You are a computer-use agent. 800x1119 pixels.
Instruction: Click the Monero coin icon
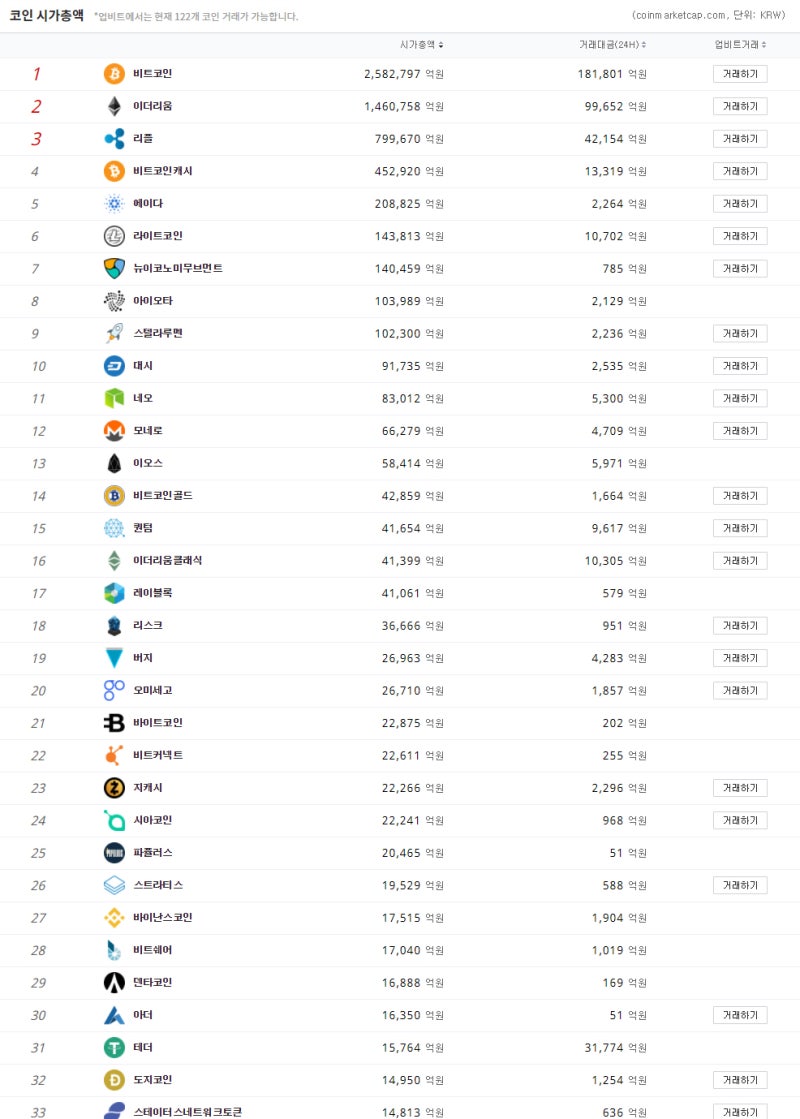coord(115,431)
